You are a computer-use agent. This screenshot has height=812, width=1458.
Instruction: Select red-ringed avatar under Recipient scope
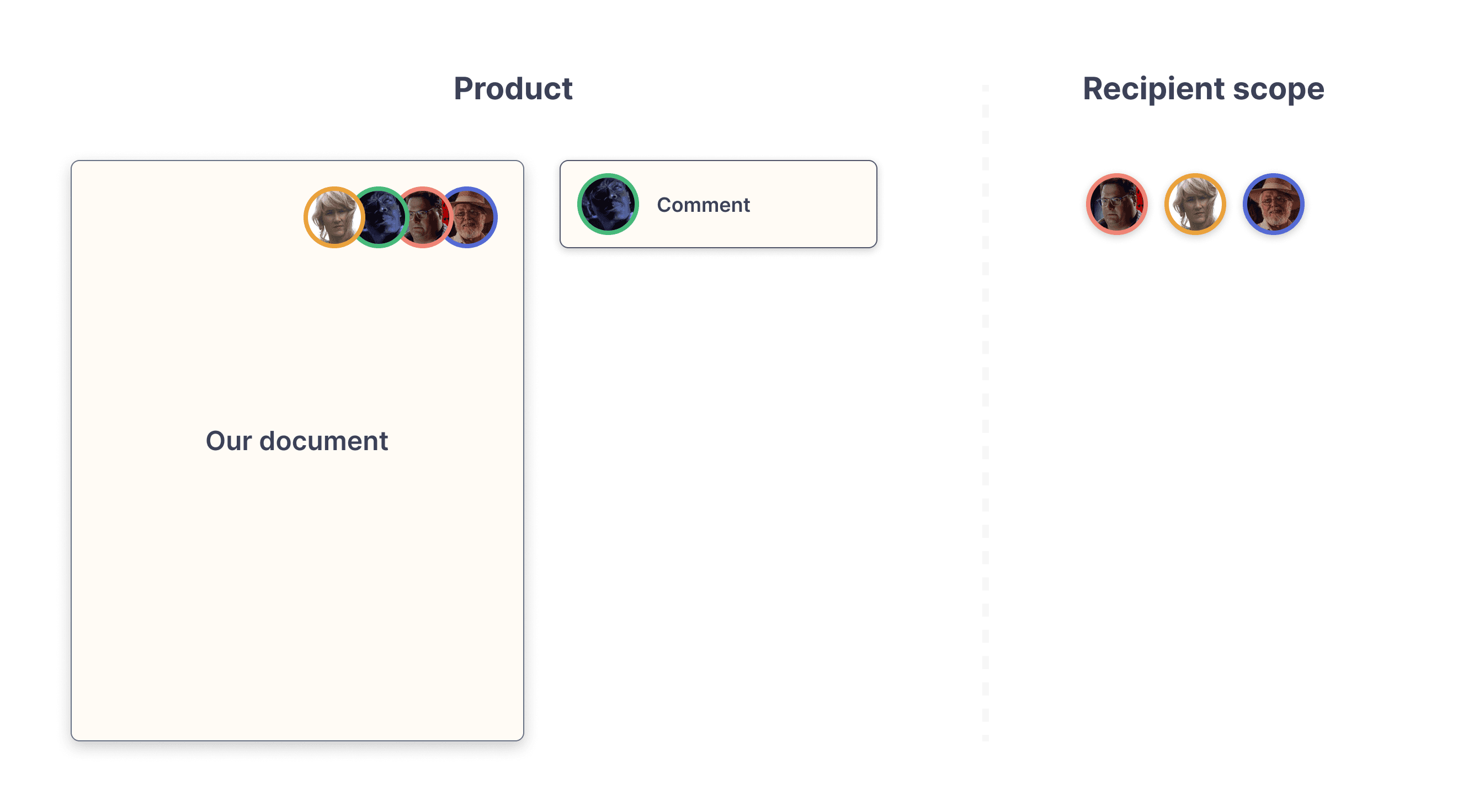(x=1116, y=204)
